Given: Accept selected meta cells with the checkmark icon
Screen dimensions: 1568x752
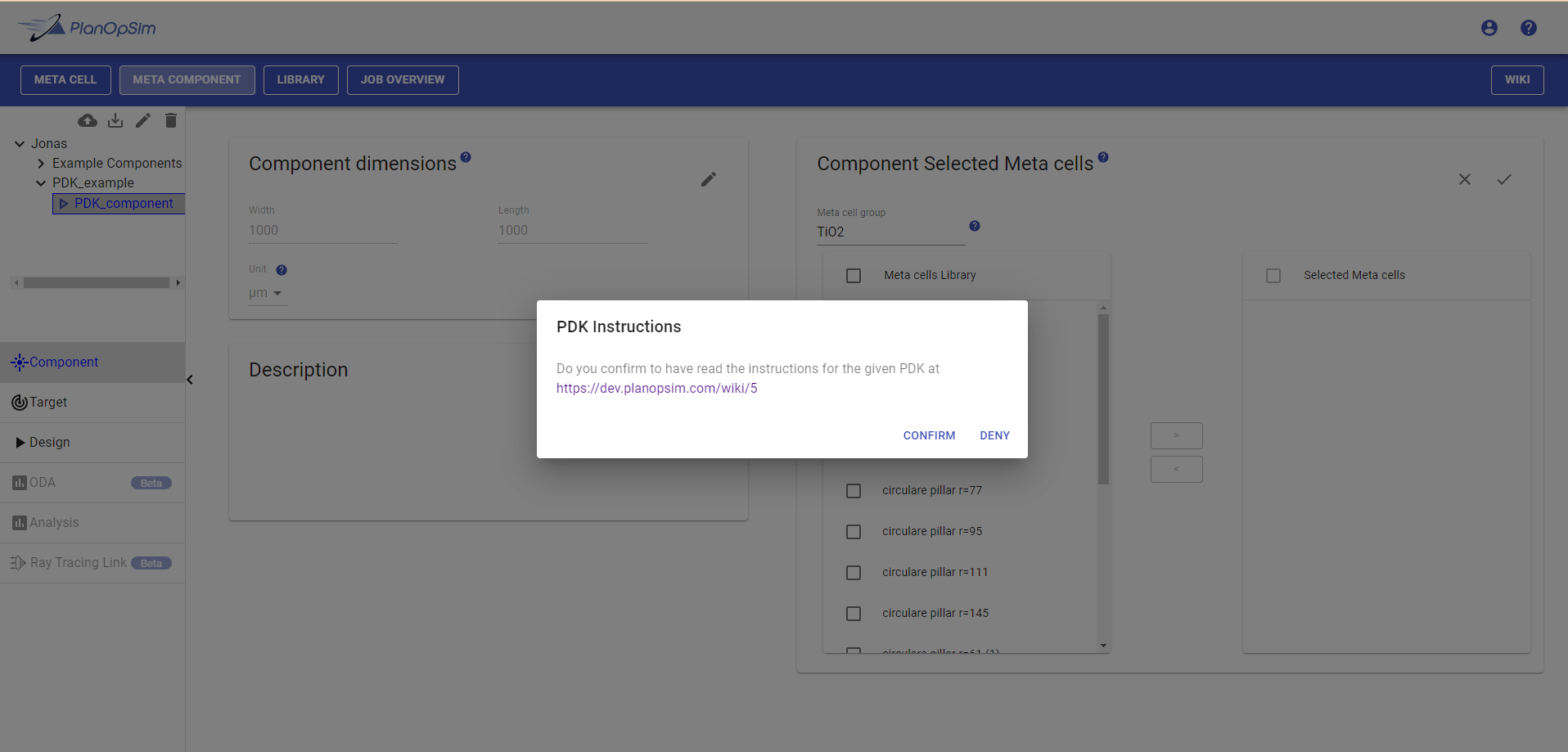Looking at the screenshot, I should pyautogui.click(x=1503, y=179).
